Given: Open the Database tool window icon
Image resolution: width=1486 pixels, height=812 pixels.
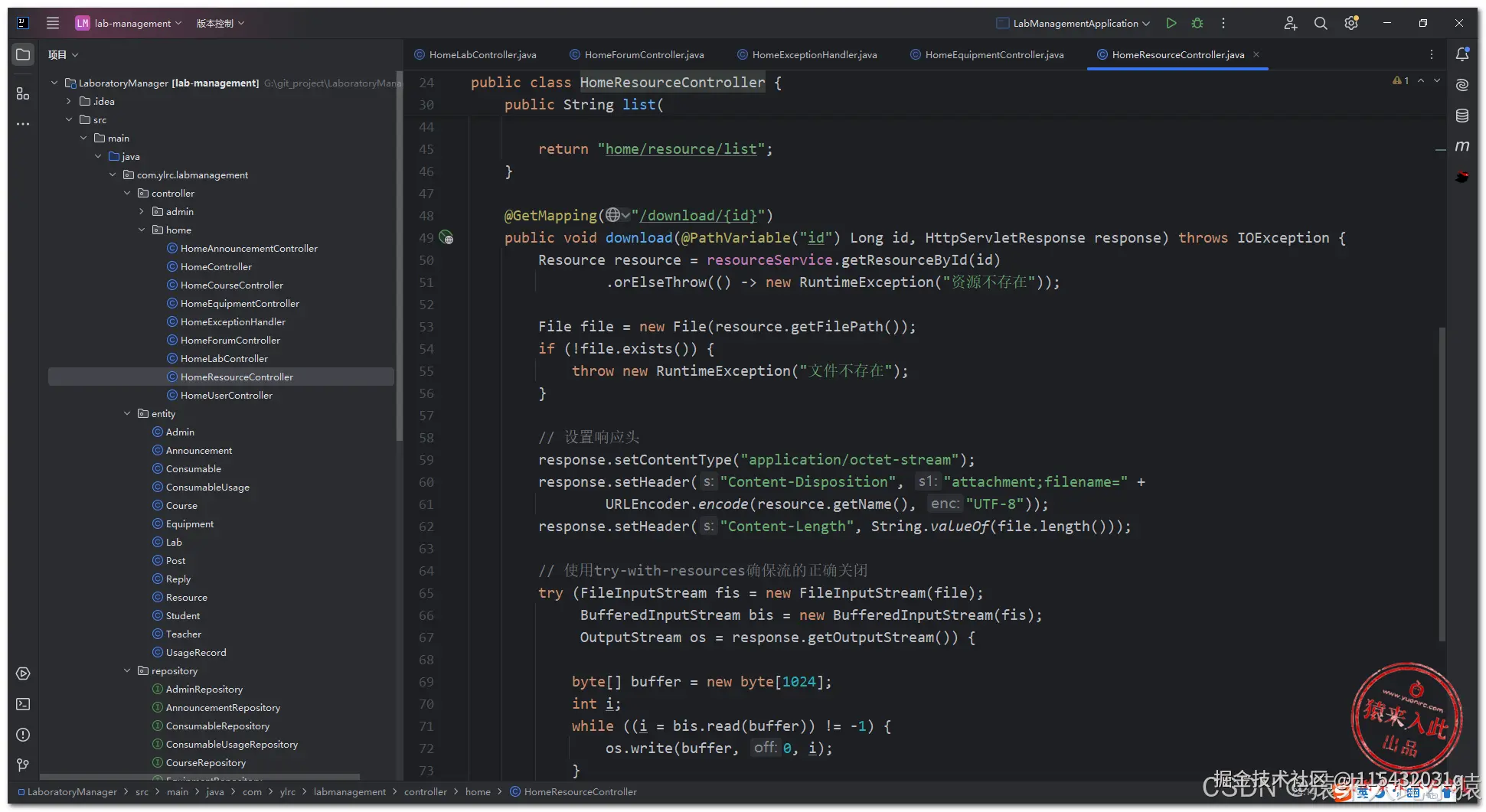Looking at the screenshot, I should click(1462, 116).
